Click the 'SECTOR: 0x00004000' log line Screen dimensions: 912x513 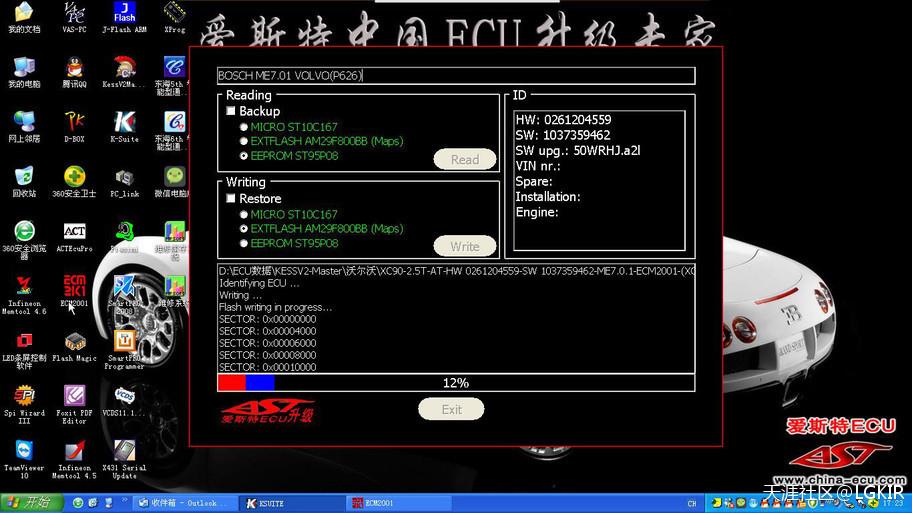point(268,331)
